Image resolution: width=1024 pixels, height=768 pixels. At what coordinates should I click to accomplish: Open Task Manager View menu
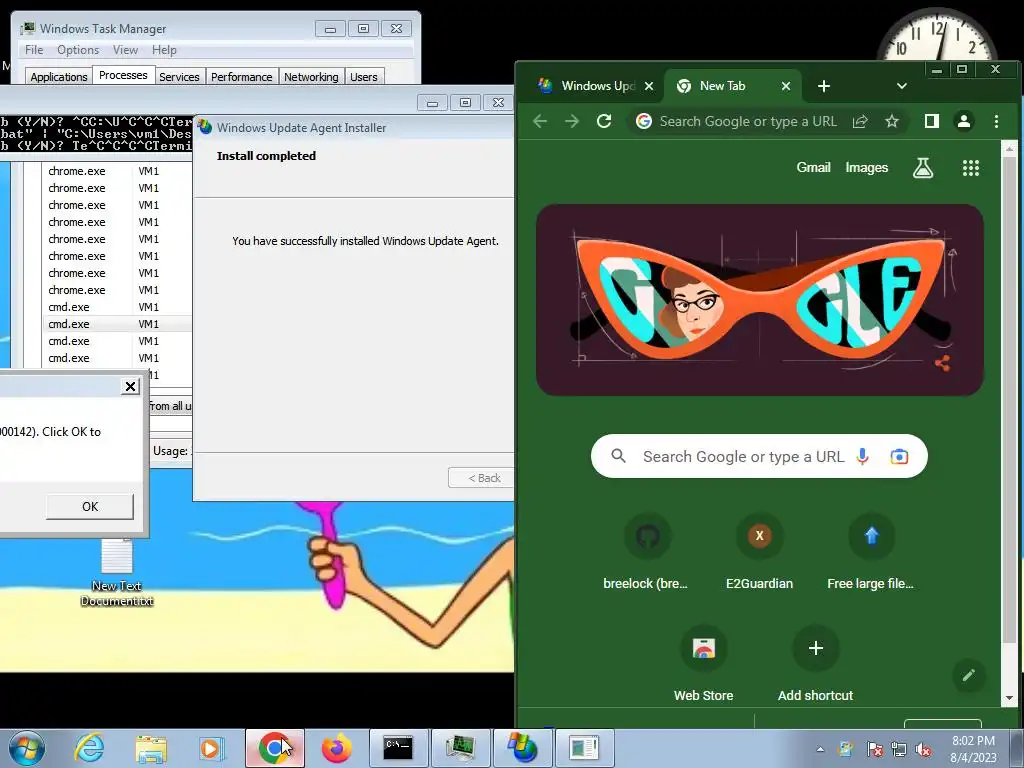(x=125, y=50)
